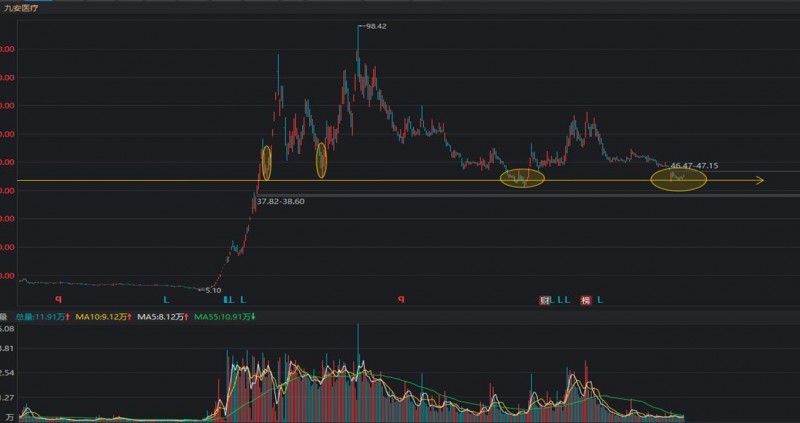Click the 九安医疗 stock name title
Image resolution: width=800 pixels, height=423 pixels.
click(21, 9)
